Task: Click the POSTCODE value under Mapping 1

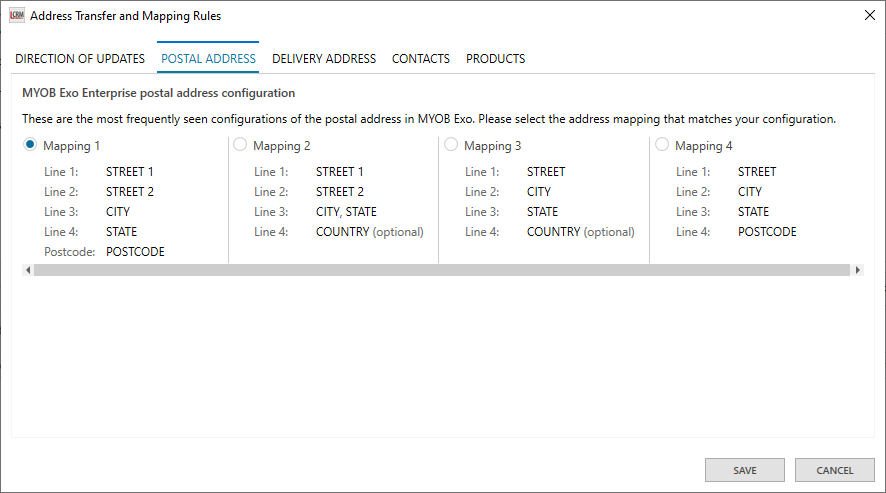Action: (x=135, y=252)
